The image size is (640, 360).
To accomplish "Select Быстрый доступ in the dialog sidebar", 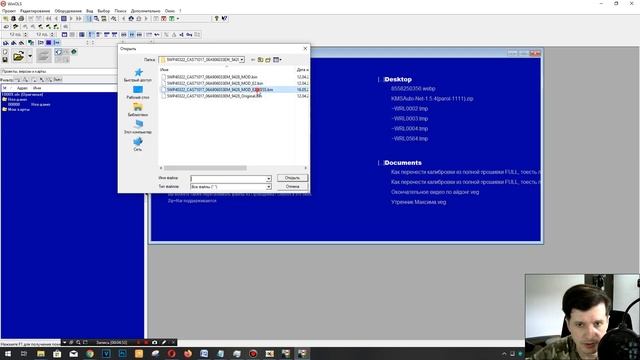I will tap(138, 75).
